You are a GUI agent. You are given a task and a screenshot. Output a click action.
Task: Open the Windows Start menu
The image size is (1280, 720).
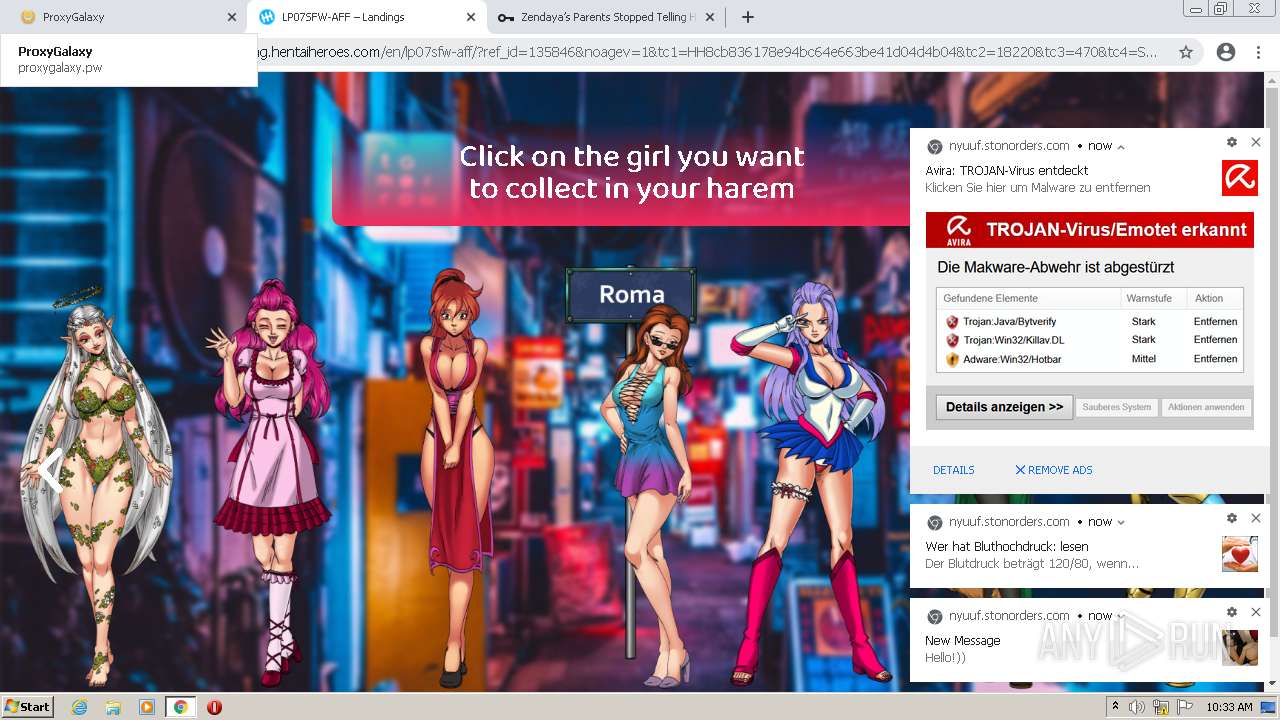(x=28, y=706)
